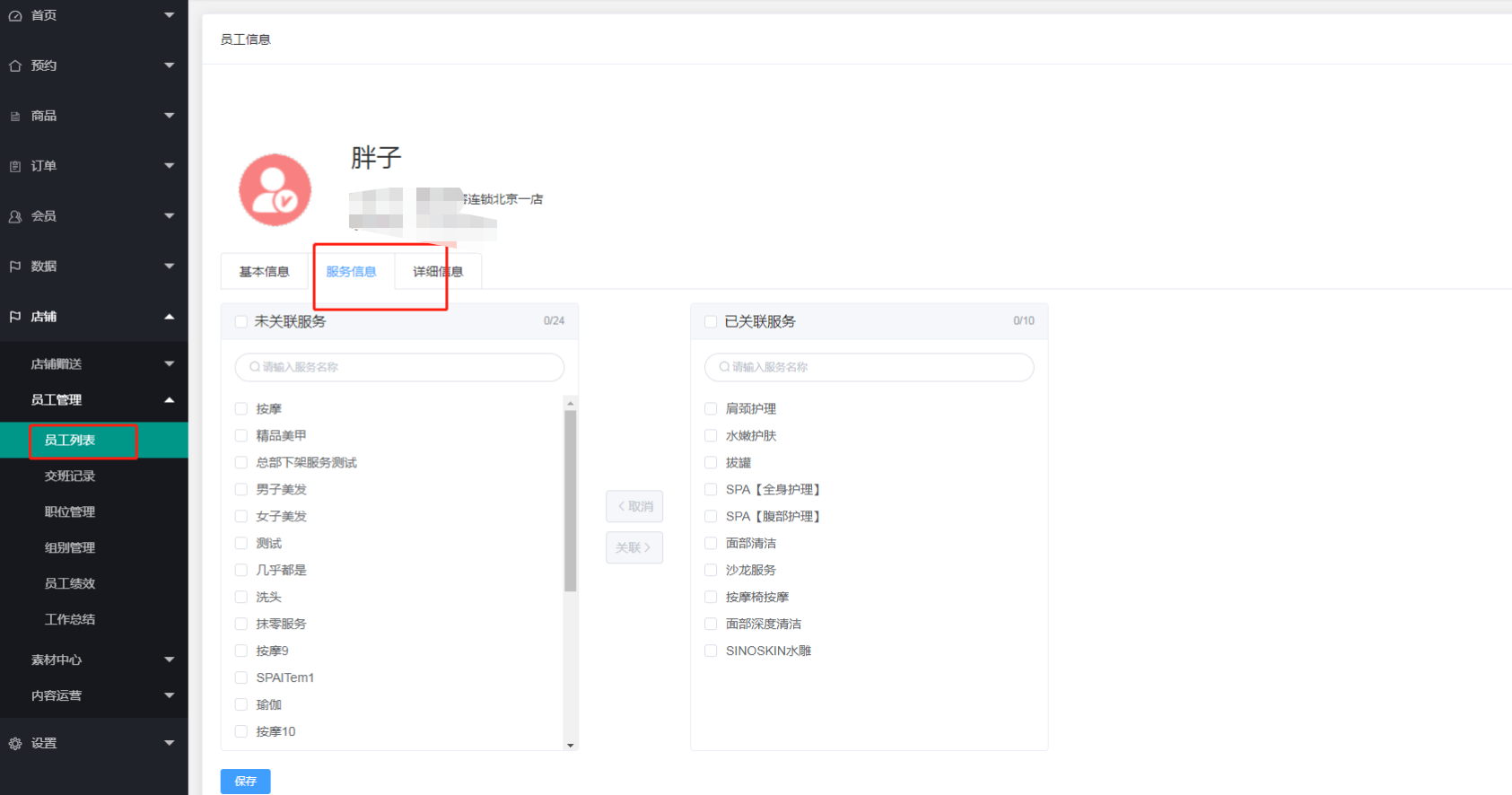Click the employee avatar image
Image resolution: width=1512 pixels, height=795 pixels.
tap(275, 190)
